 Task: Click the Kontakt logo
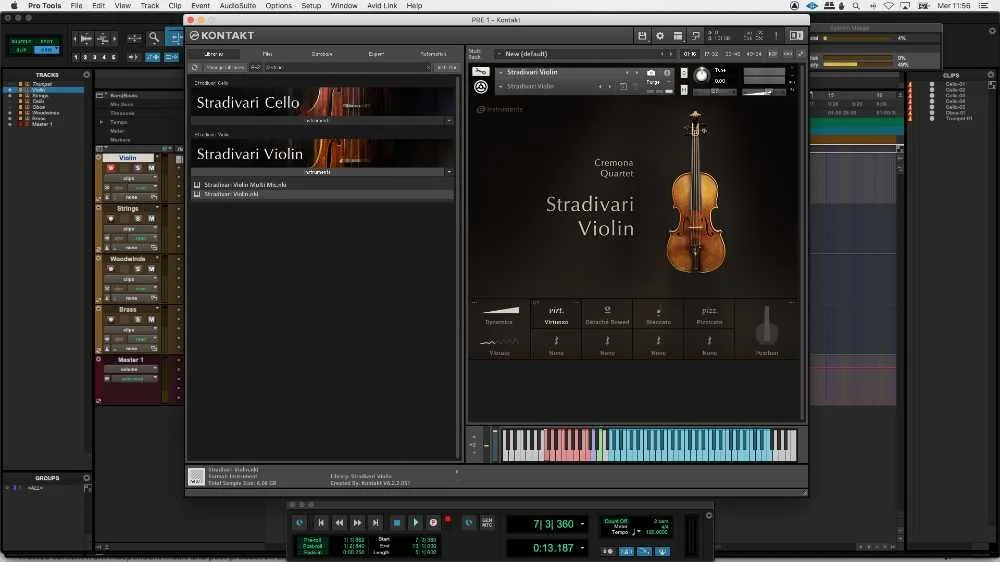click(222, 36)
